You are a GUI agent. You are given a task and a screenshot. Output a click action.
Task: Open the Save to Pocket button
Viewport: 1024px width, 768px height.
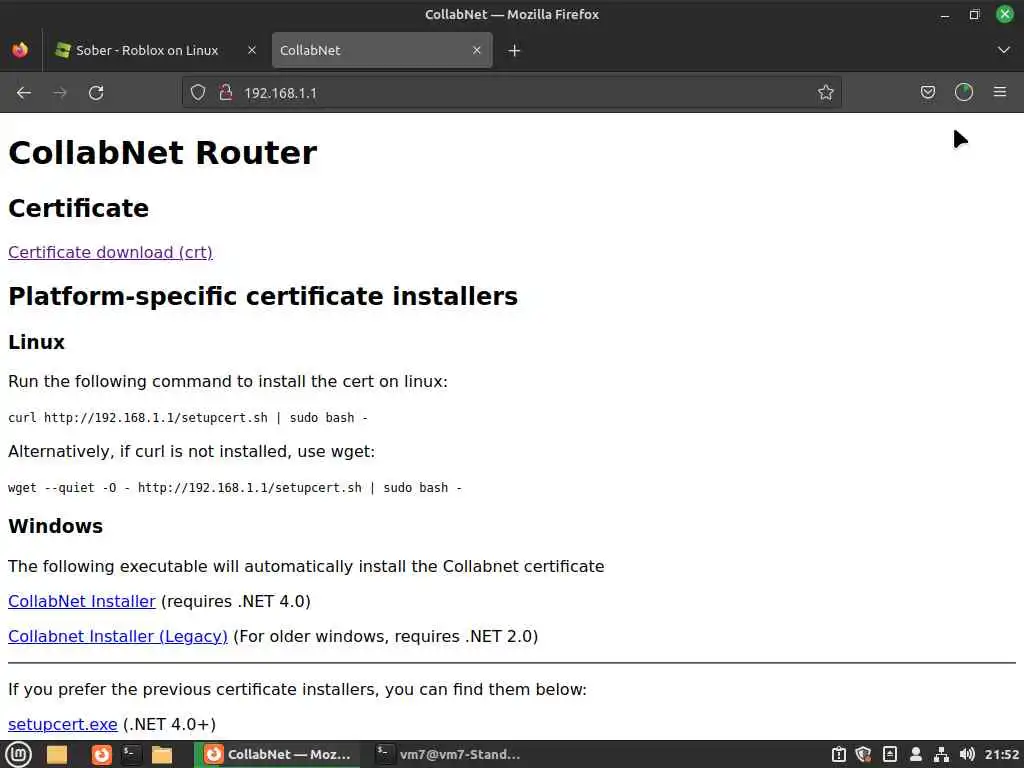coord(927,93)
